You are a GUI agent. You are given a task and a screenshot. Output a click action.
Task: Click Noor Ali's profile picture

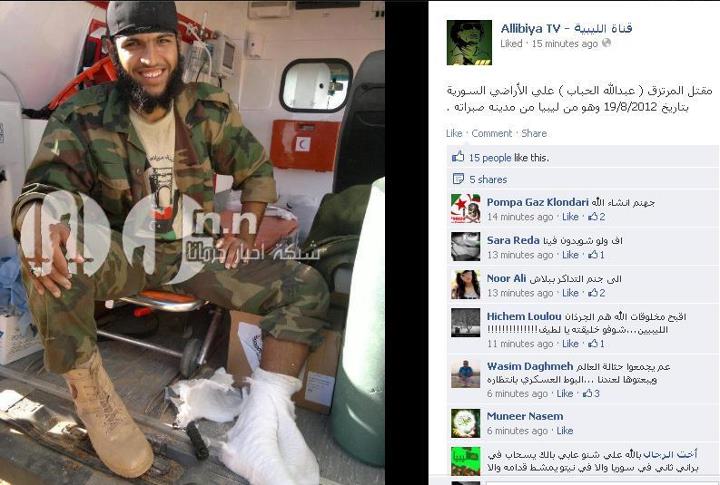(x=465, y=285)
